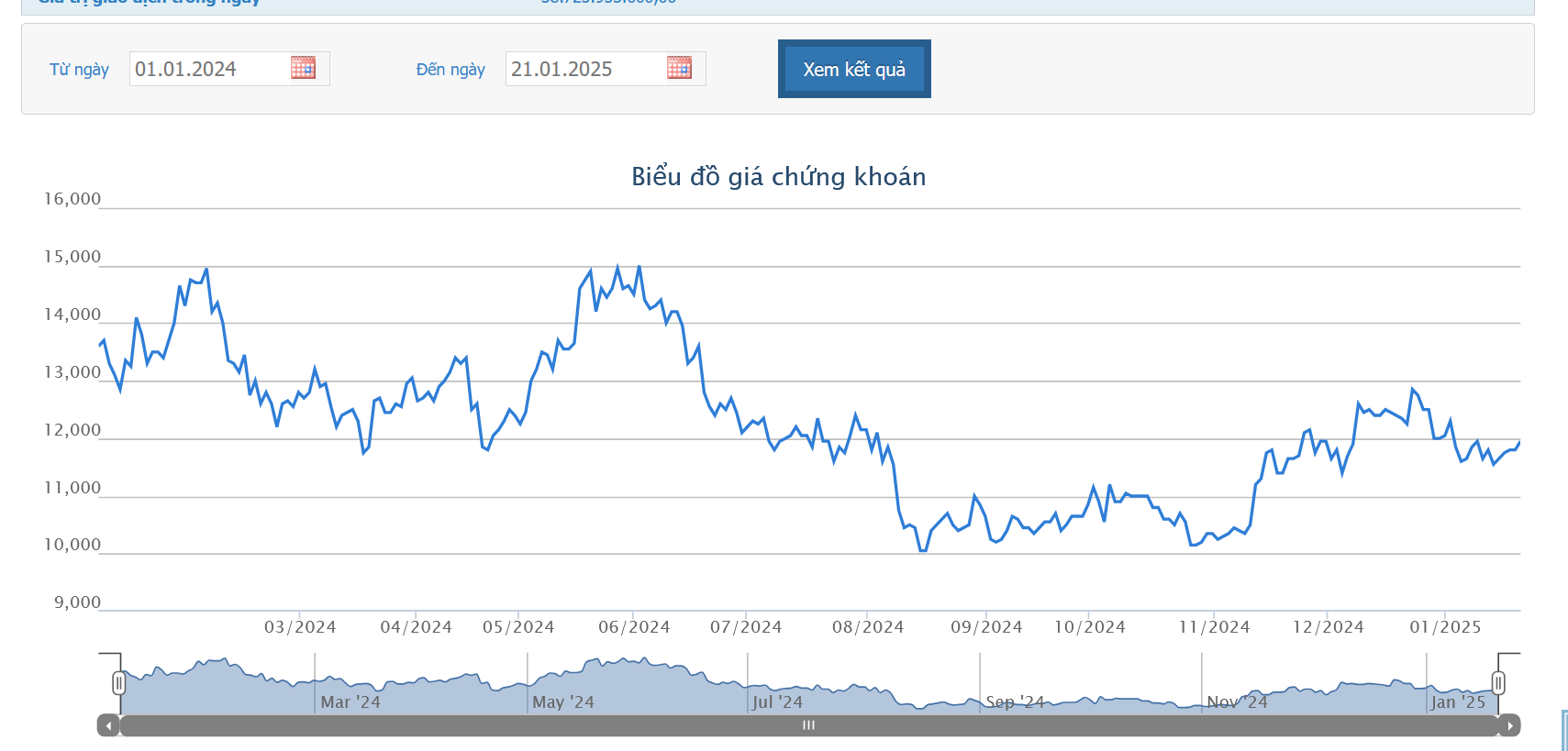Click the 03/2024 x-axis label
This screenshot has height=751, width=1568.
(x=300, y=627)
